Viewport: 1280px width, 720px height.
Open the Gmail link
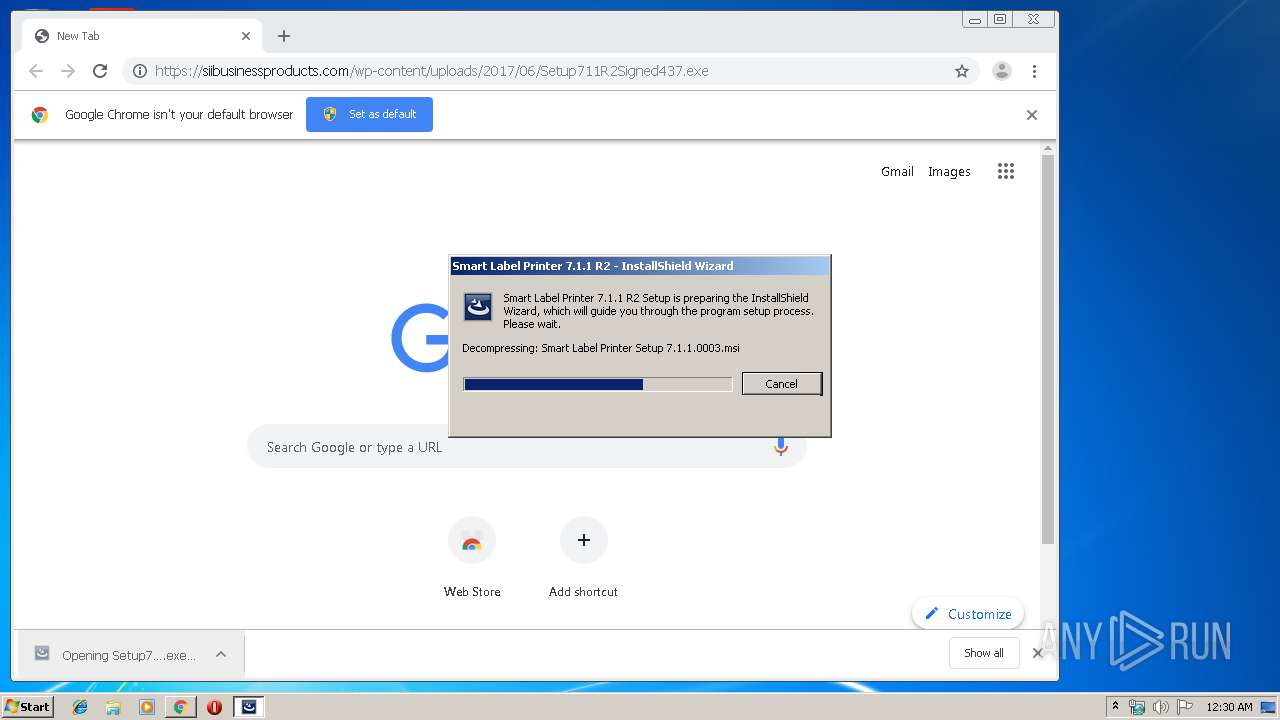pos(897,171)
